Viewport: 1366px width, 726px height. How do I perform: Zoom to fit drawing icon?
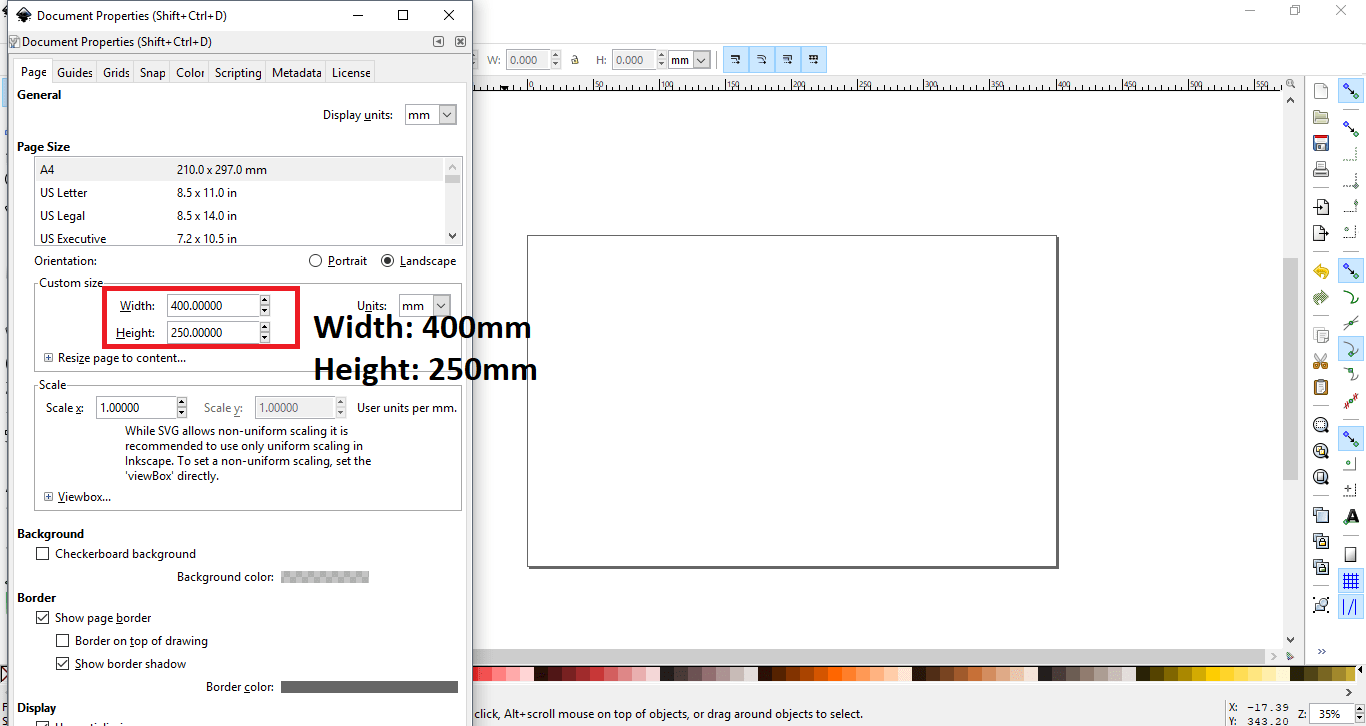tap(1321, 451)
